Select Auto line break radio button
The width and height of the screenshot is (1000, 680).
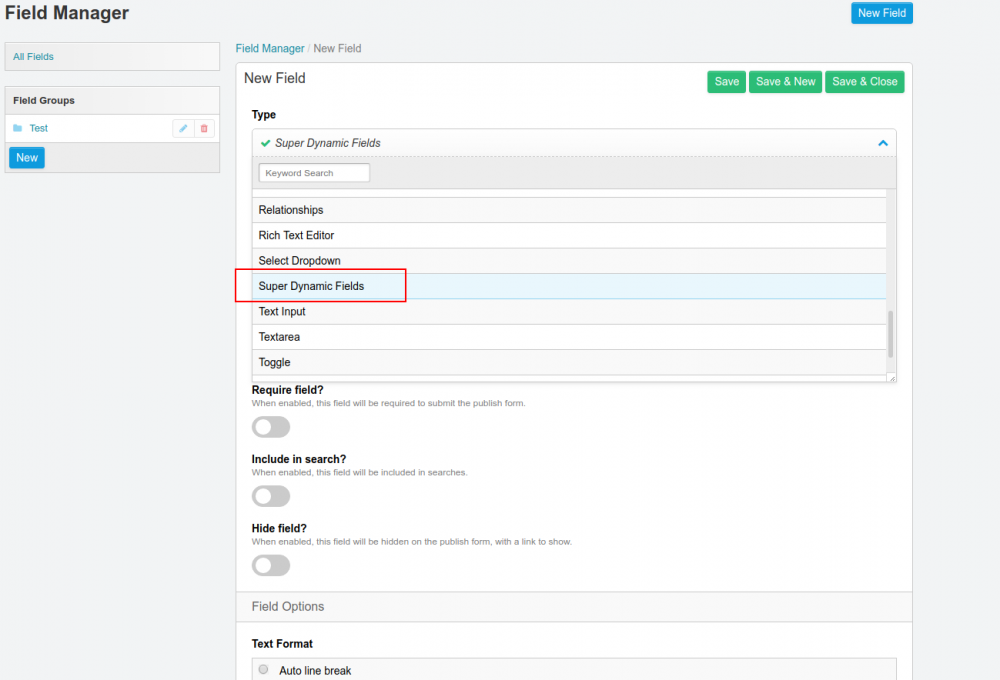click(x=263, y=670)
